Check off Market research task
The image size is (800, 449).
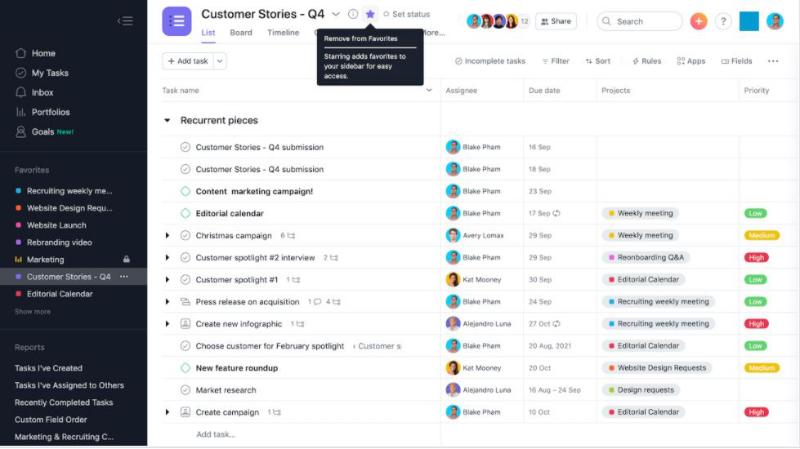tap(185, 390)
